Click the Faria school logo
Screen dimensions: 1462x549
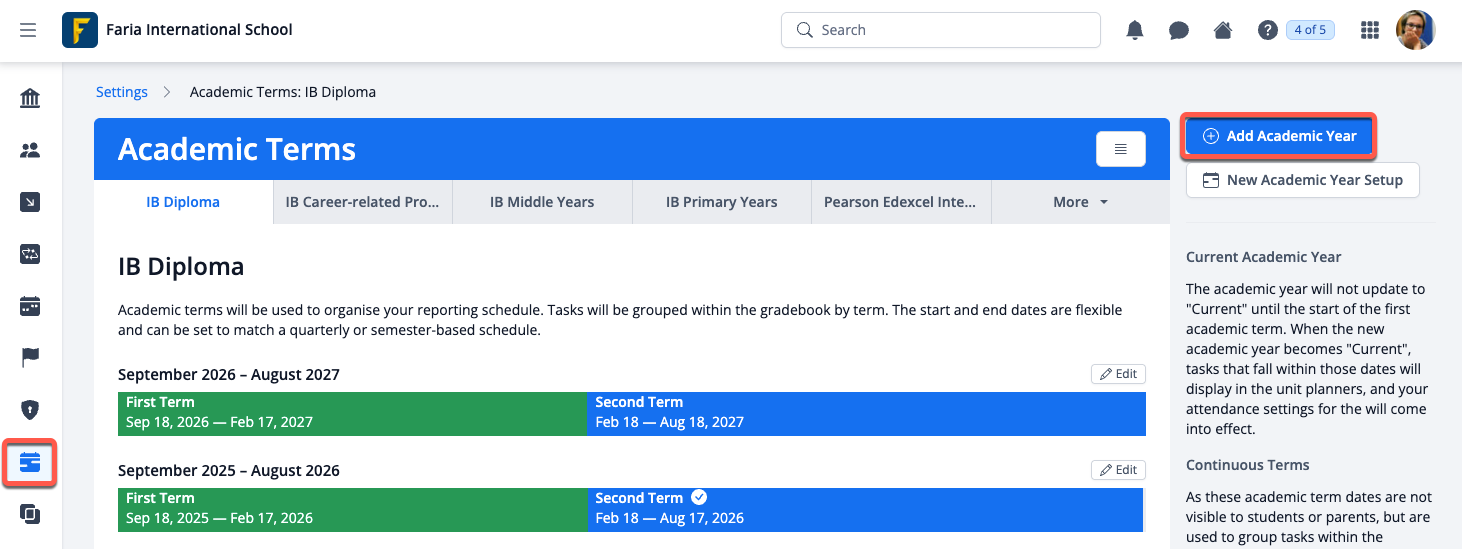coord(79,30)
